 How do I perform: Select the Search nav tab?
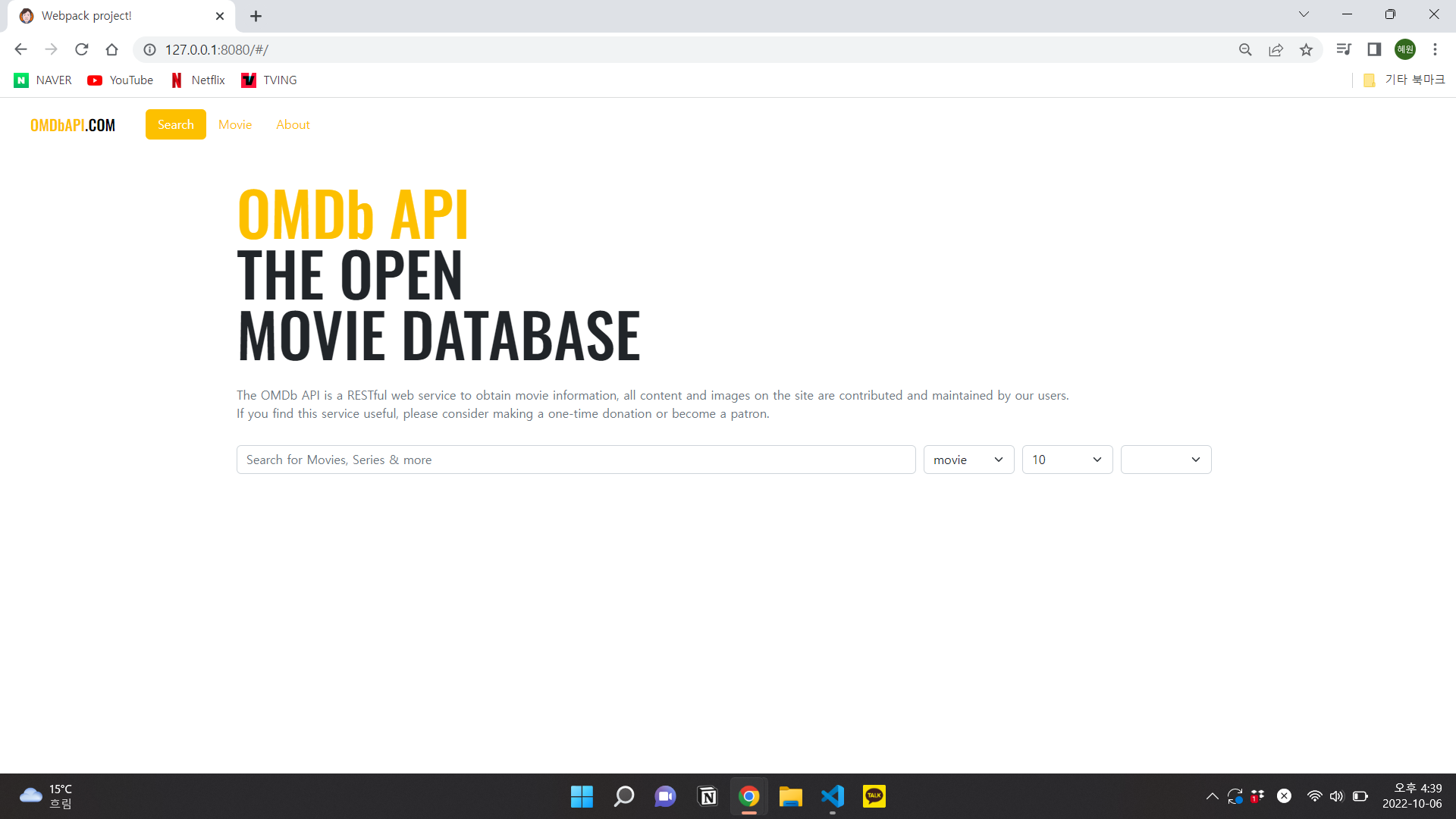[176, 124]
